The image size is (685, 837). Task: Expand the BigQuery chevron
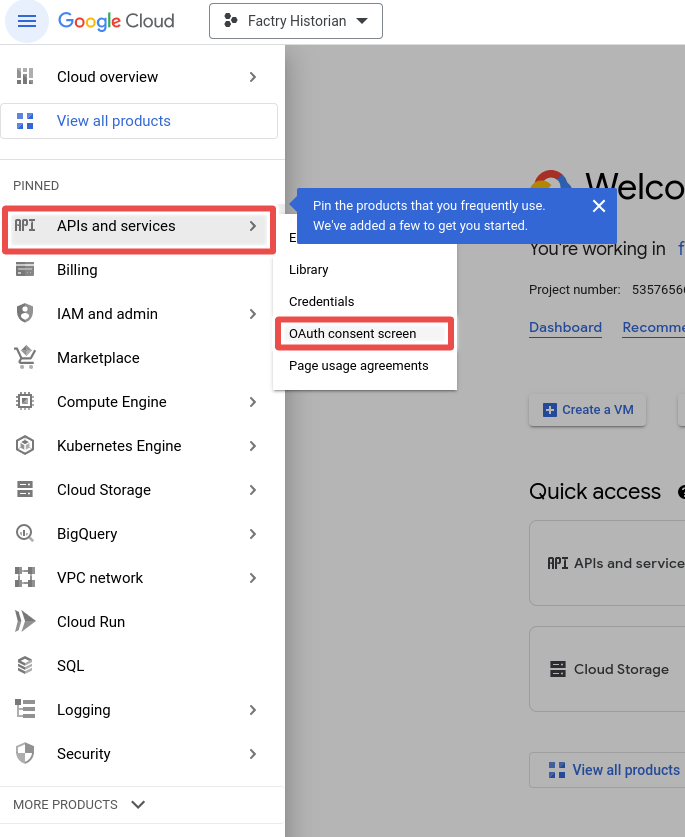253,534
